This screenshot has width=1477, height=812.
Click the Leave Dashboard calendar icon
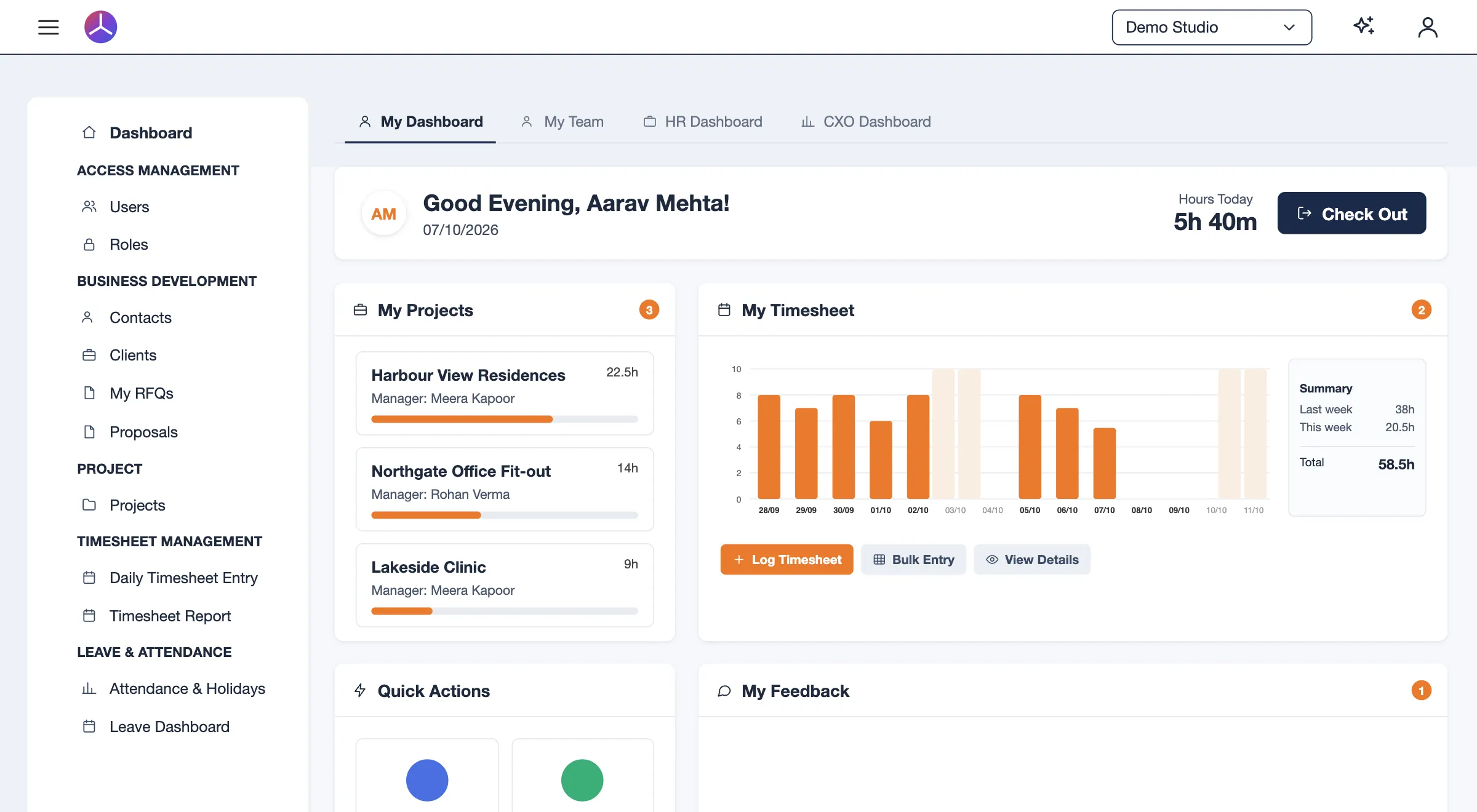coord(89,726)
